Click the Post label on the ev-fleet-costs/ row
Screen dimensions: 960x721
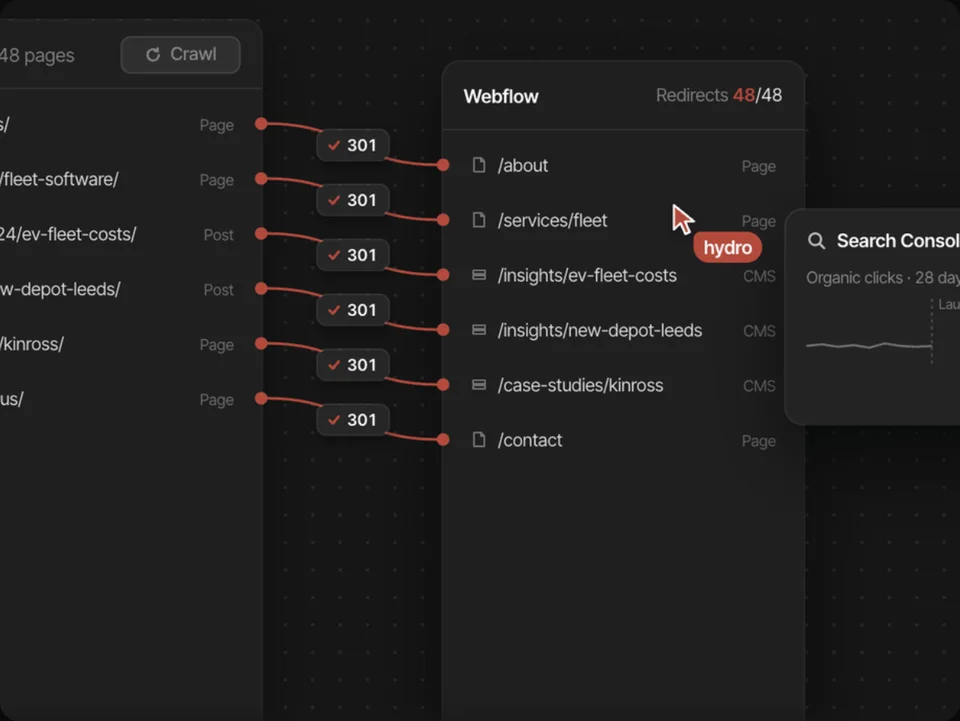(x=219, y=235)
